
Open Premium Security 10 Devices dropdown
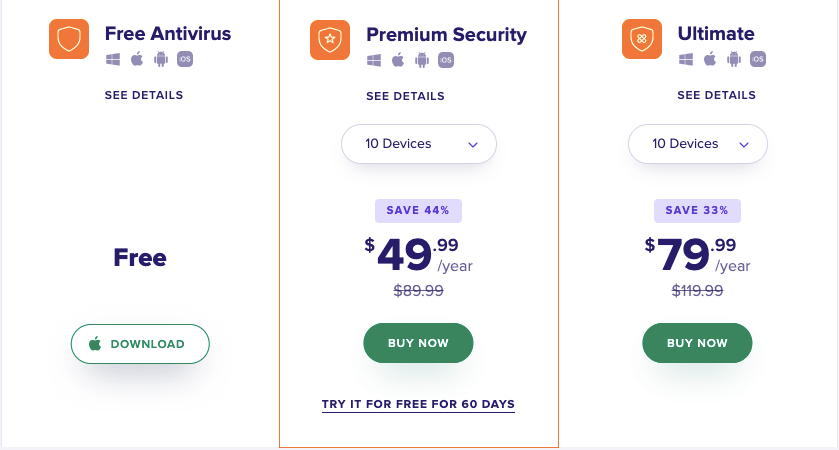pyautogui.click(x=419, y=144)
